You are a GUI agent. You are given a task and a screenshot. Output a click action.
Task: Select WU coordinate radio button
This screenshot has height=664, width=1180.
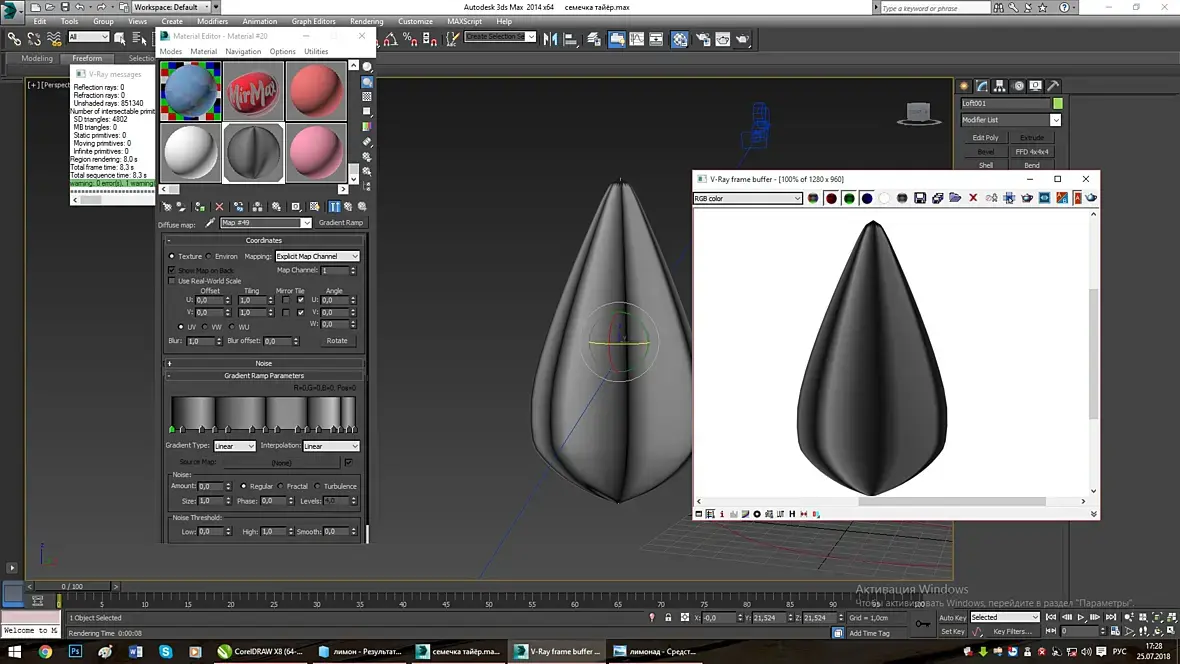point(232,327)
